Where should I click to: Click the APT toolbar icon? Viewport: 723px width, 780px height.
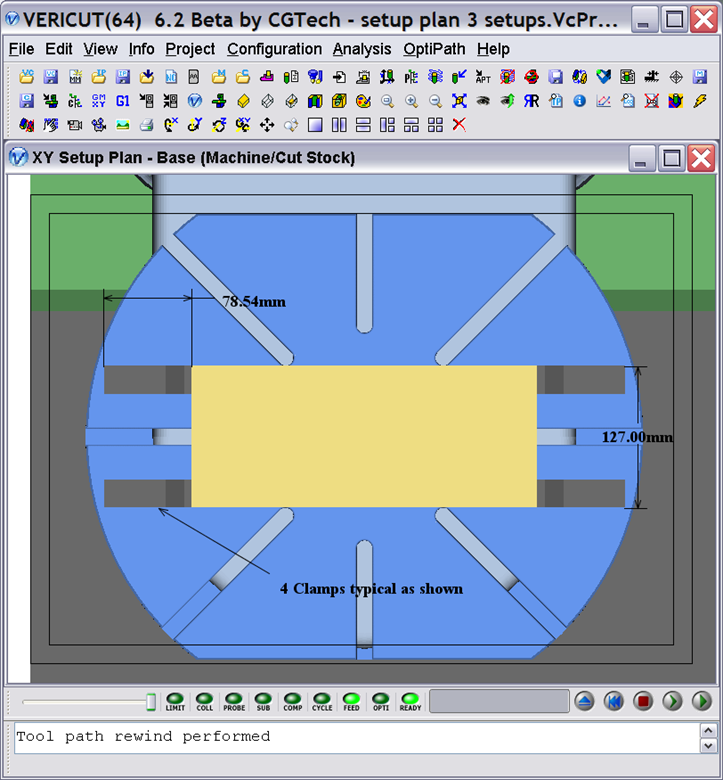(483, 77)
